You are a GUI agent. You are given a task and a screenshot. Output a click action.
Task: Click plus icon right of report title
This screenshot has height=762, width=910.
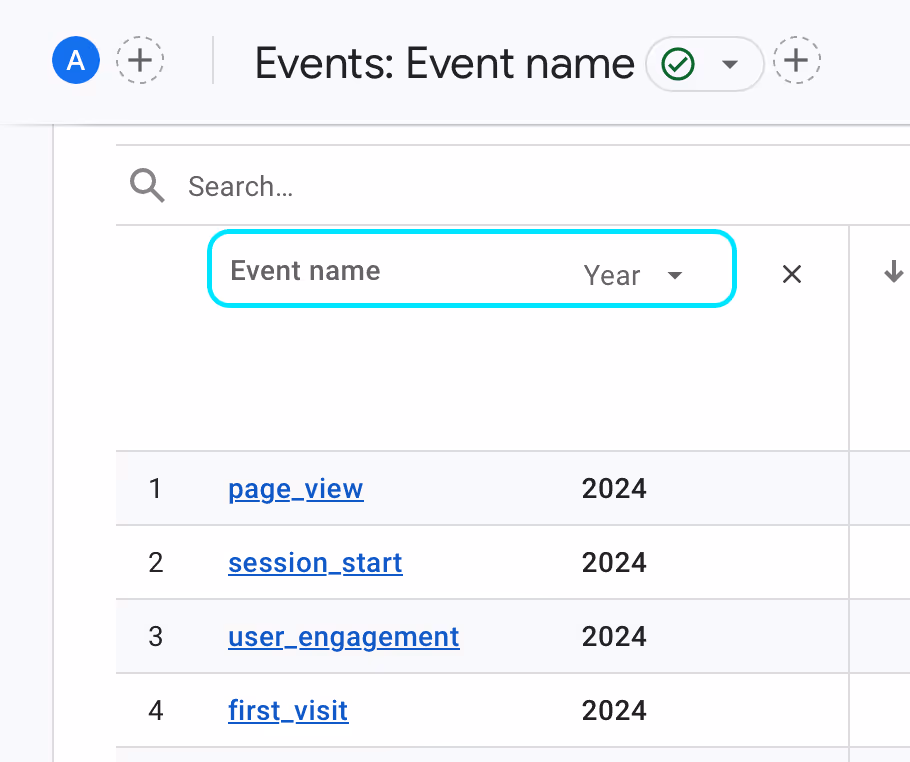click(796, 62)
